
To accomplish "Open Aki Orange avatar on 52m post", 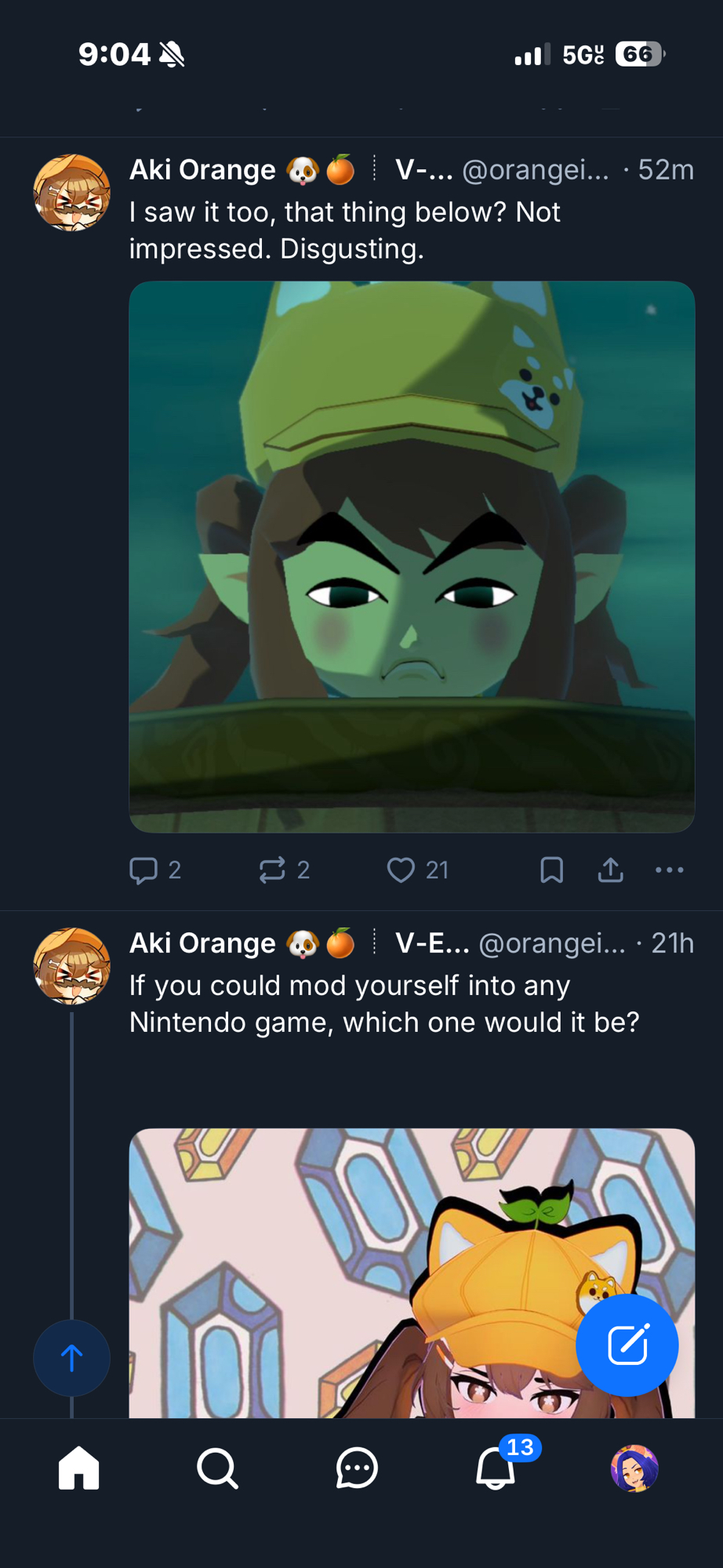I will click(71, 193).
